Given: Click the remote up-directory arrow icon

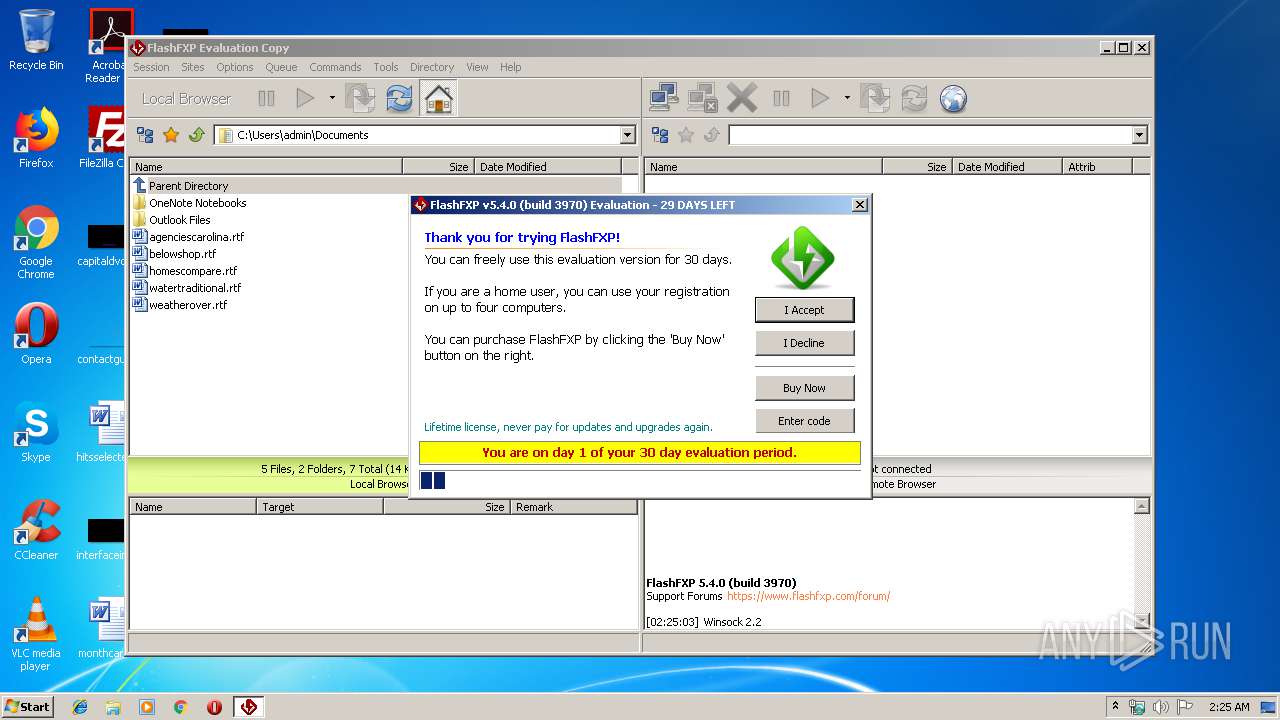Looking at the screenshot, I should [712, 135].
